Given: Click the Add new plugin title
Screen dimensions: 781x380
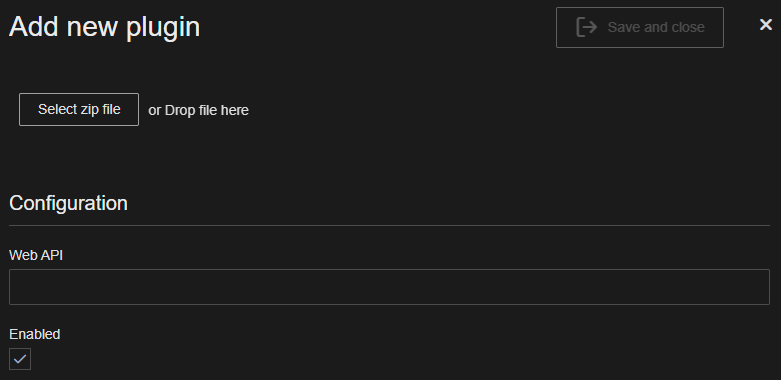Looking at the screenshot, I should pyautogui.click(x=105, y=27).
